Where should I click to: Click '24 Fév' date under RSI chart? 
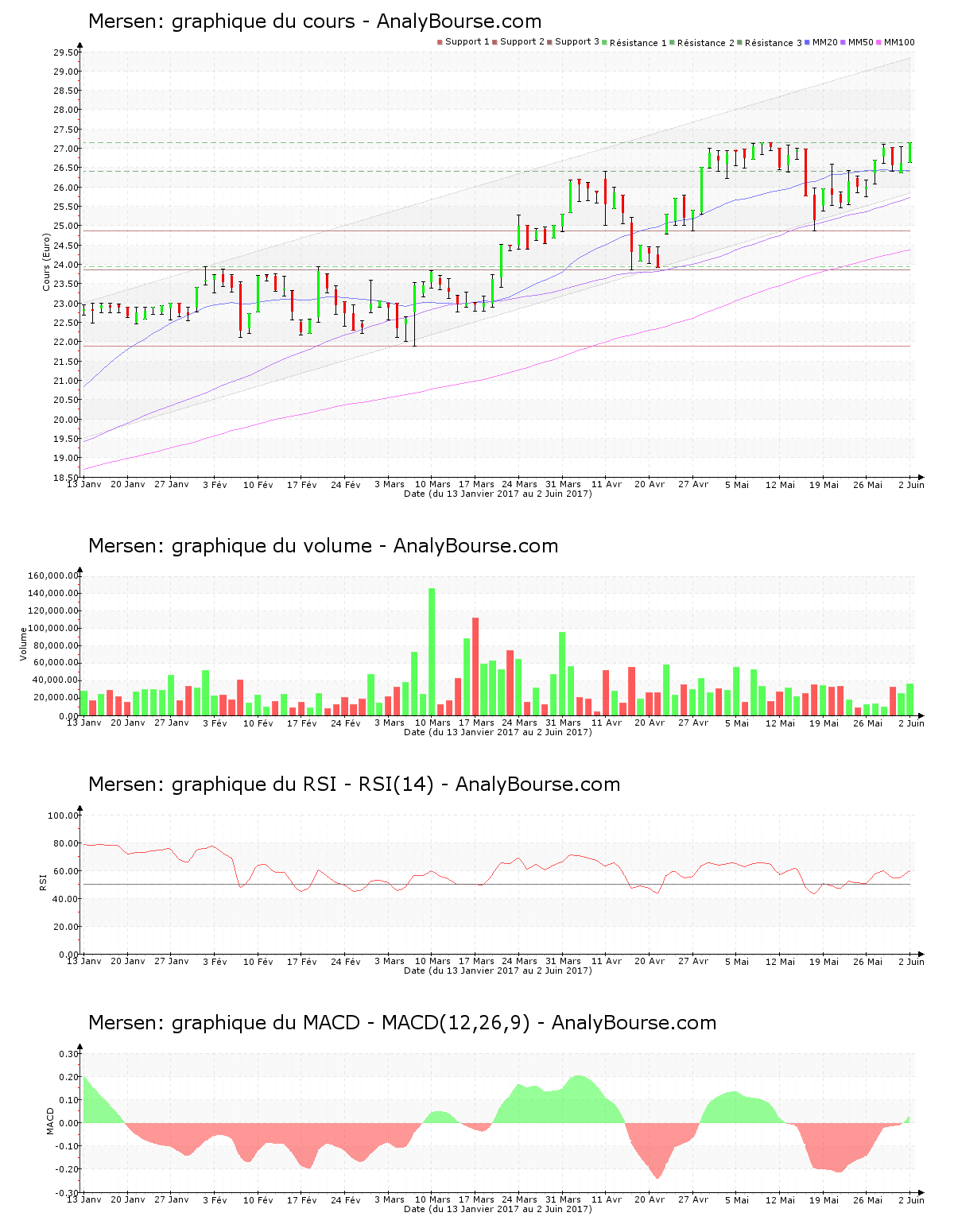click(x=346, y=961)
